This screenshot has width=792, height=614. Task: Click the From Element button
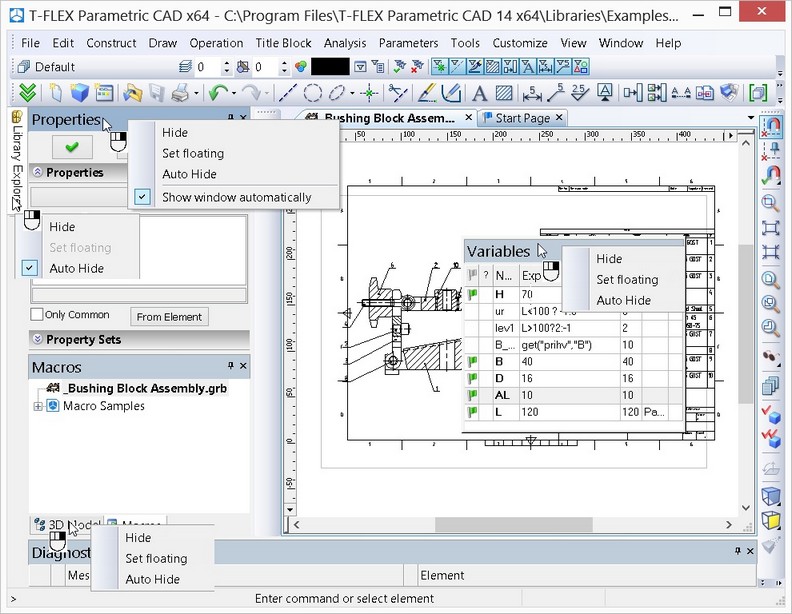(169, 317)
